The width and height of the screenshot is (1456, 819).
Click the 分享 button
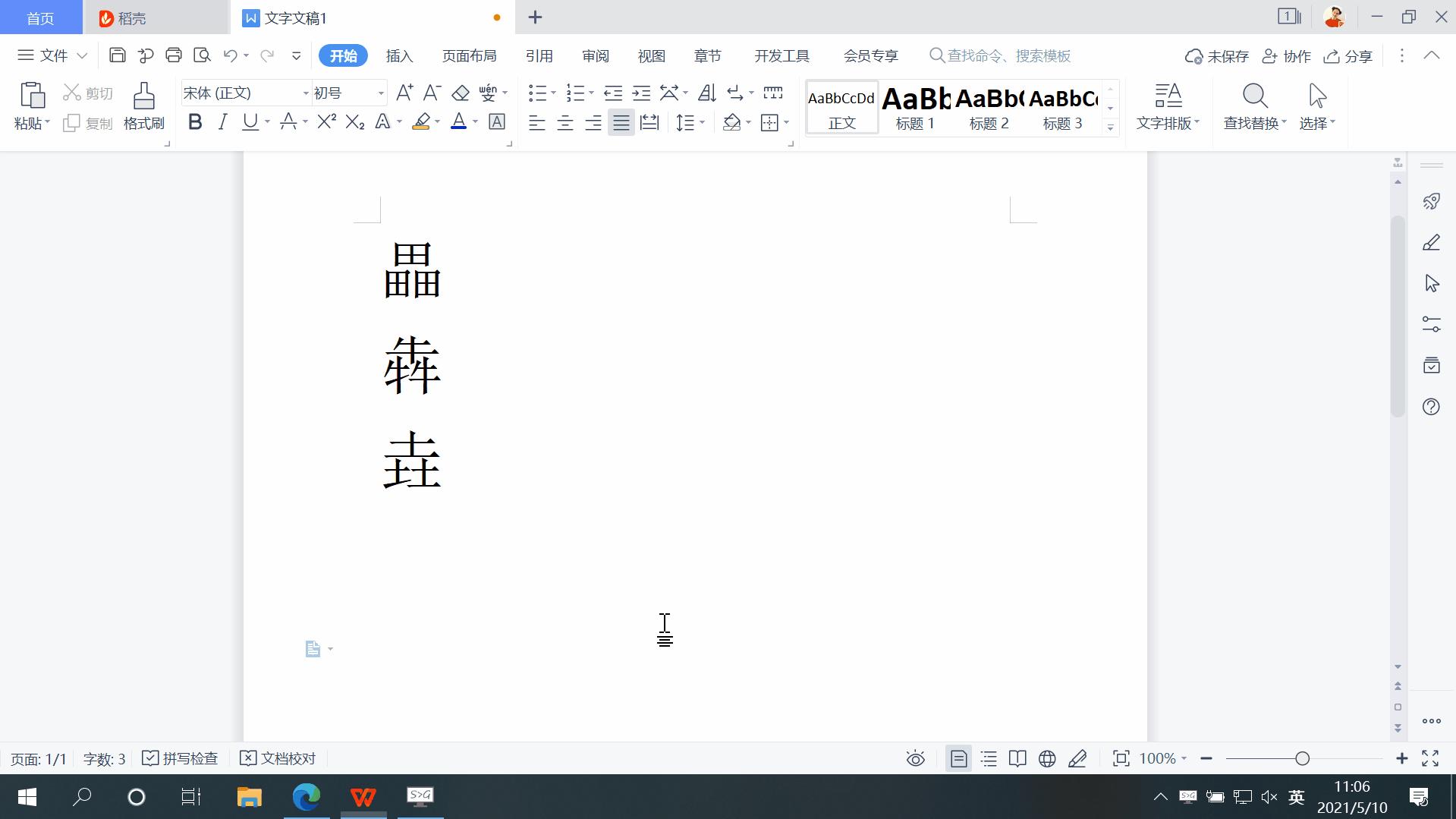pos(1348,55)
